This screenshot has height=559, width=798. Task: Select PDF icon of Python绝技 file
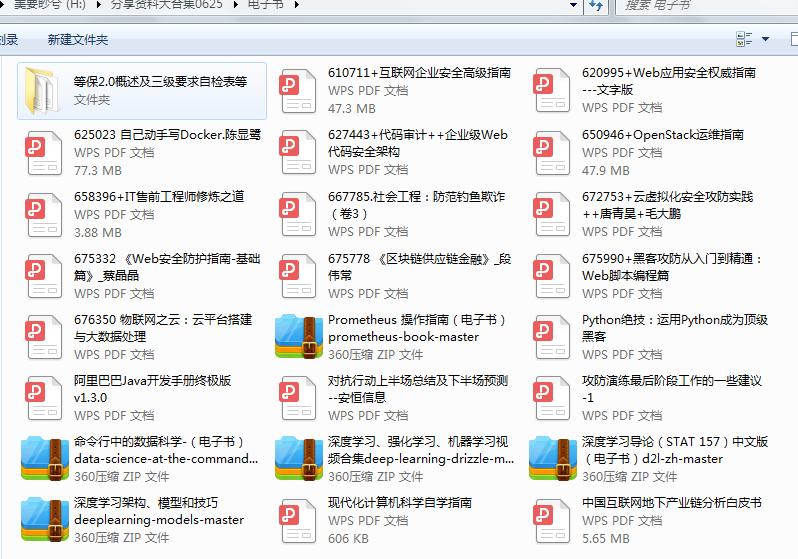[x=552, y=337]
